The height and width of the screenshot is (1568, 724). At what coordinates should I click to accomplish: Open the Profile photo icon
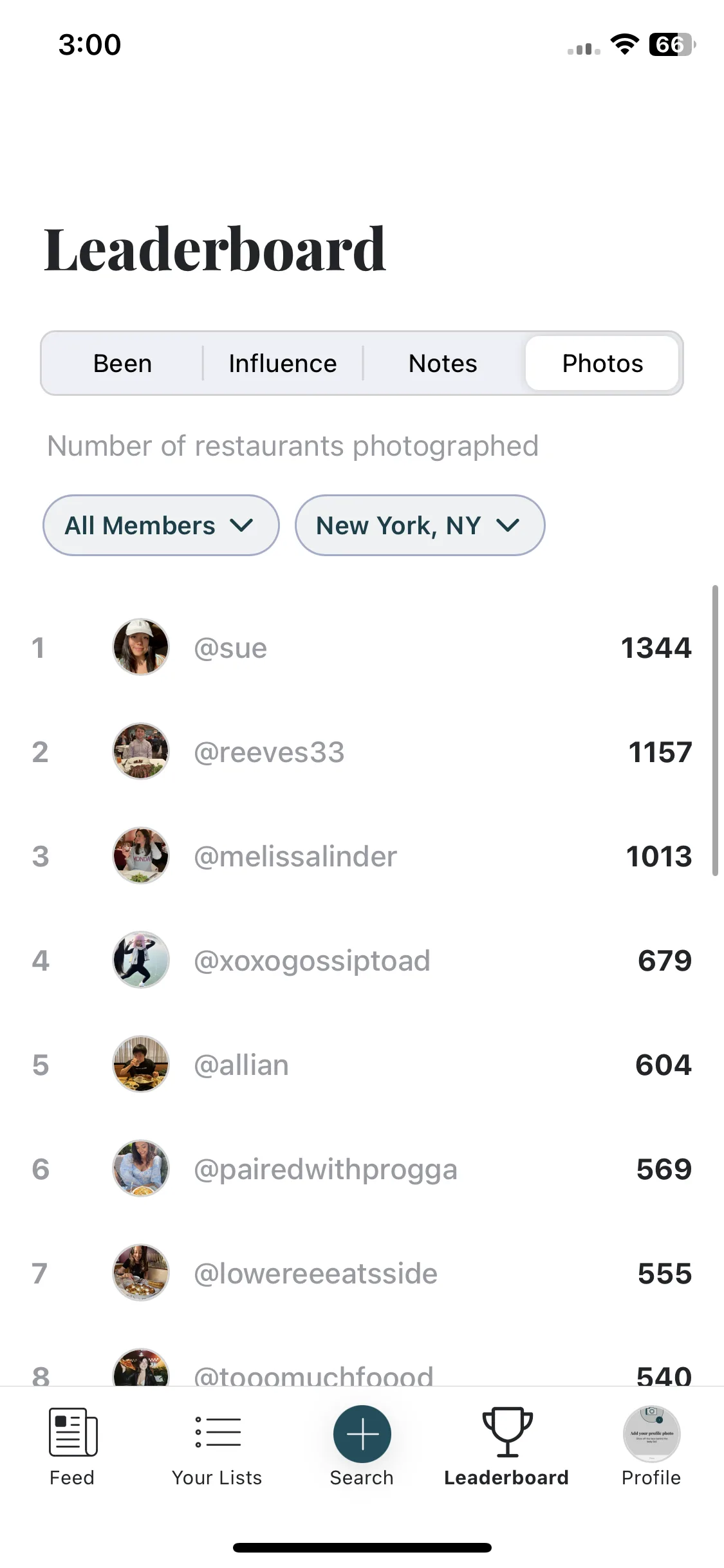point(651,1433)
